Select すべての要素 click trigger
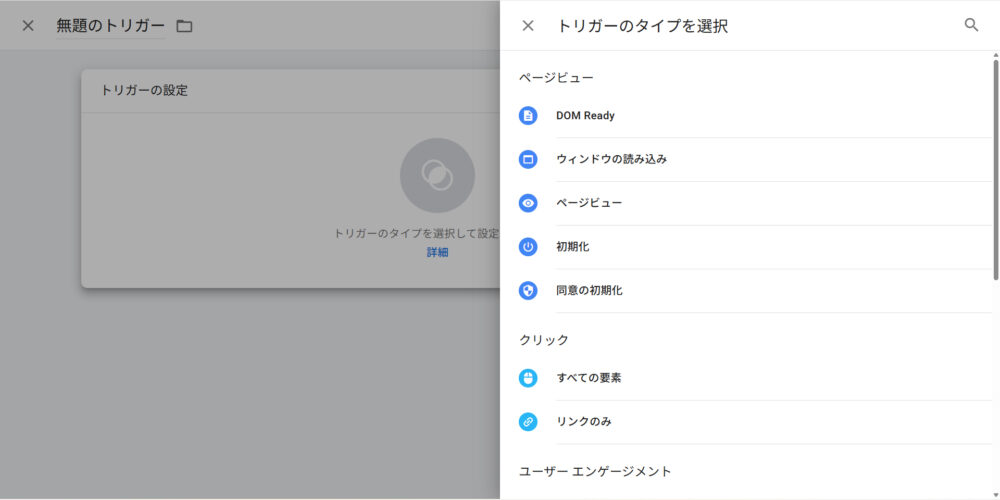 pyautogui.click(x=589, y=378)
